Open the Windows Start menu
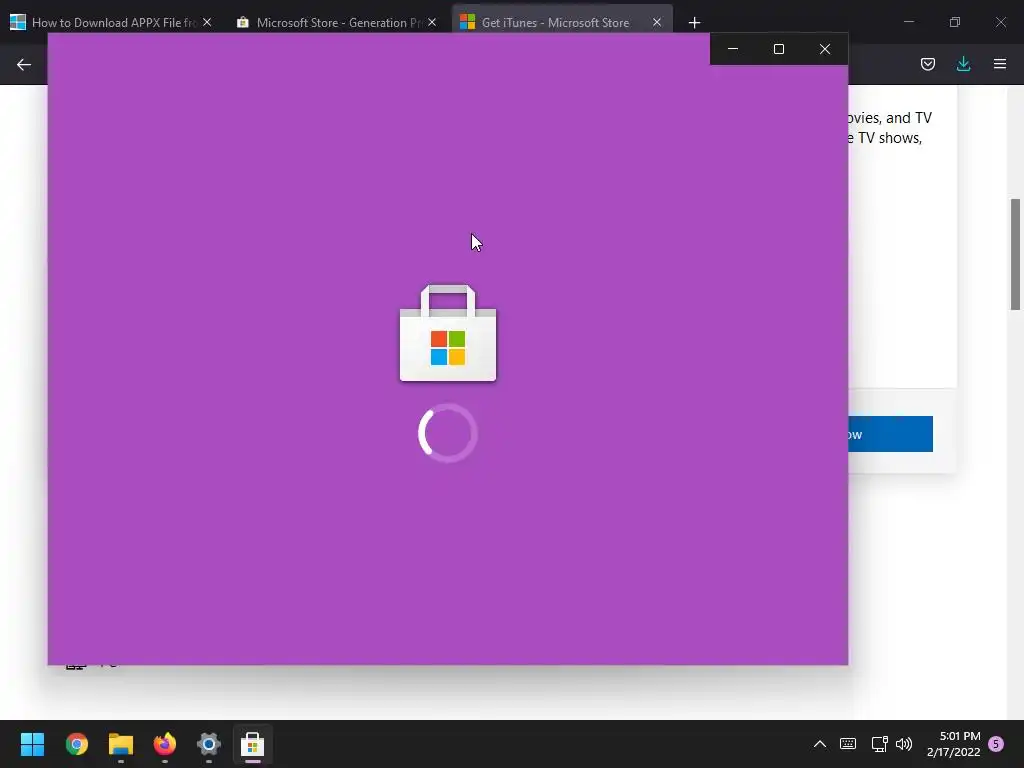The height and width of the screenshot is (768, 1024). (x=32, y=744)
